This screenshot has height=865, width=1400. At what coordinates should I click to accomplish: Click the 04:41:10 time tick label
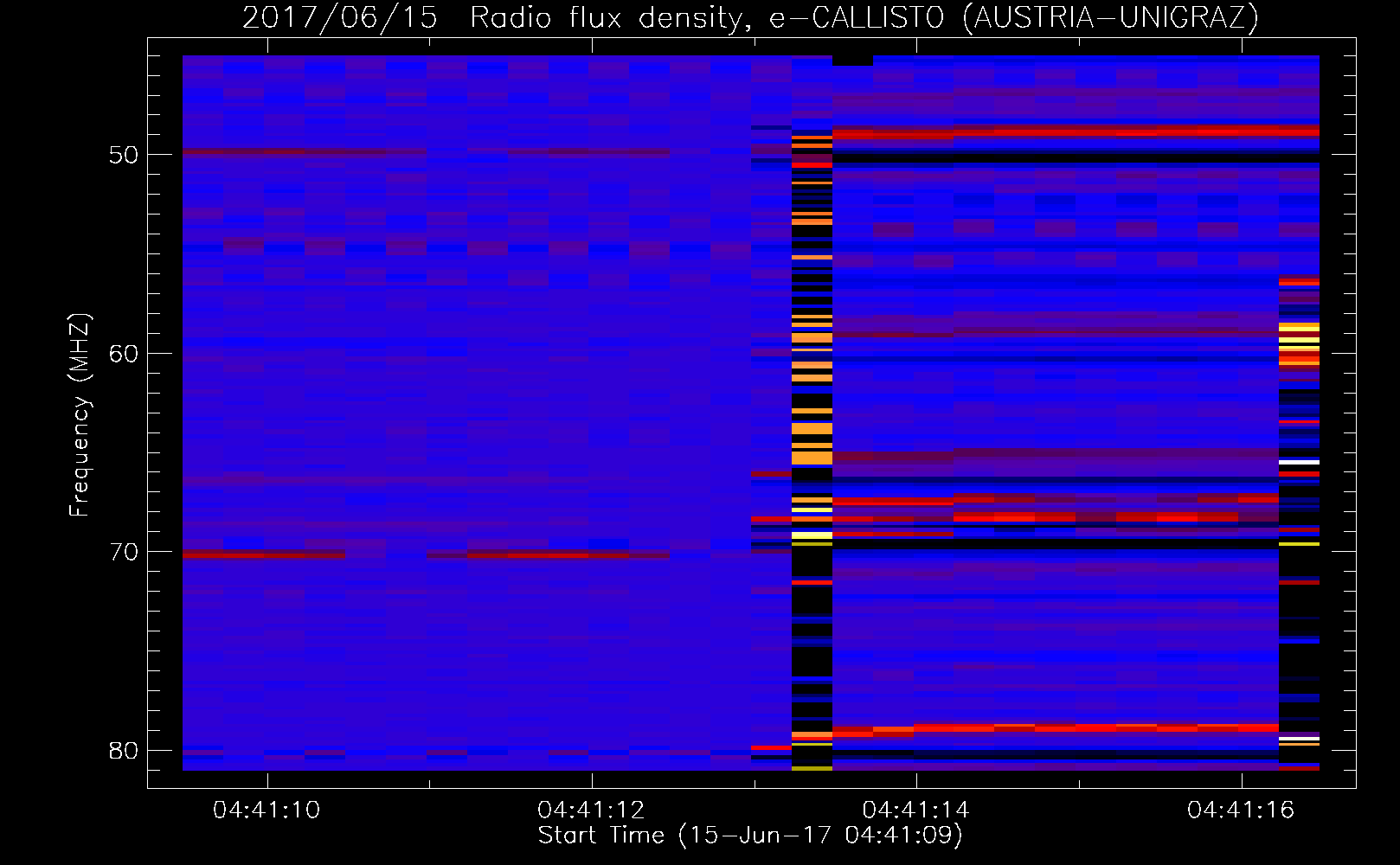pyautogui.click(x=267, y=810)
